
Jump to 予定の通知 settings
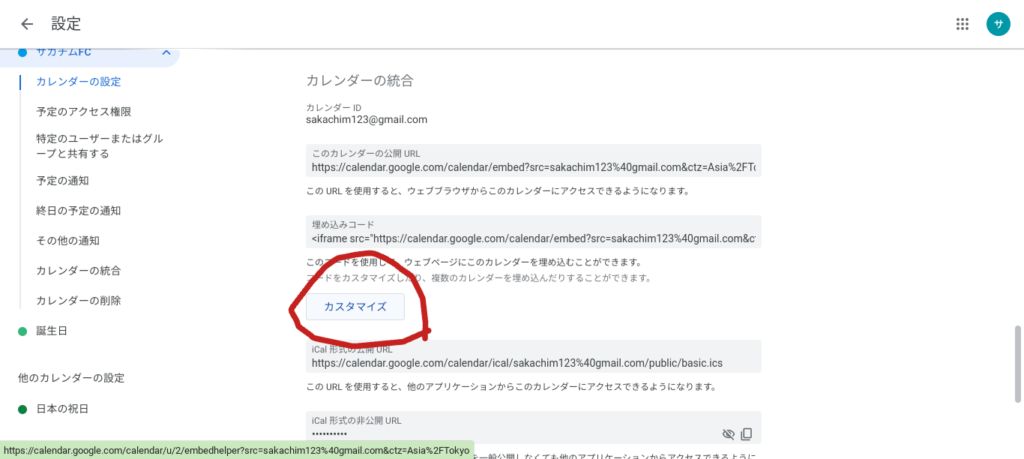pyautogui.click(x=62, y=181)
